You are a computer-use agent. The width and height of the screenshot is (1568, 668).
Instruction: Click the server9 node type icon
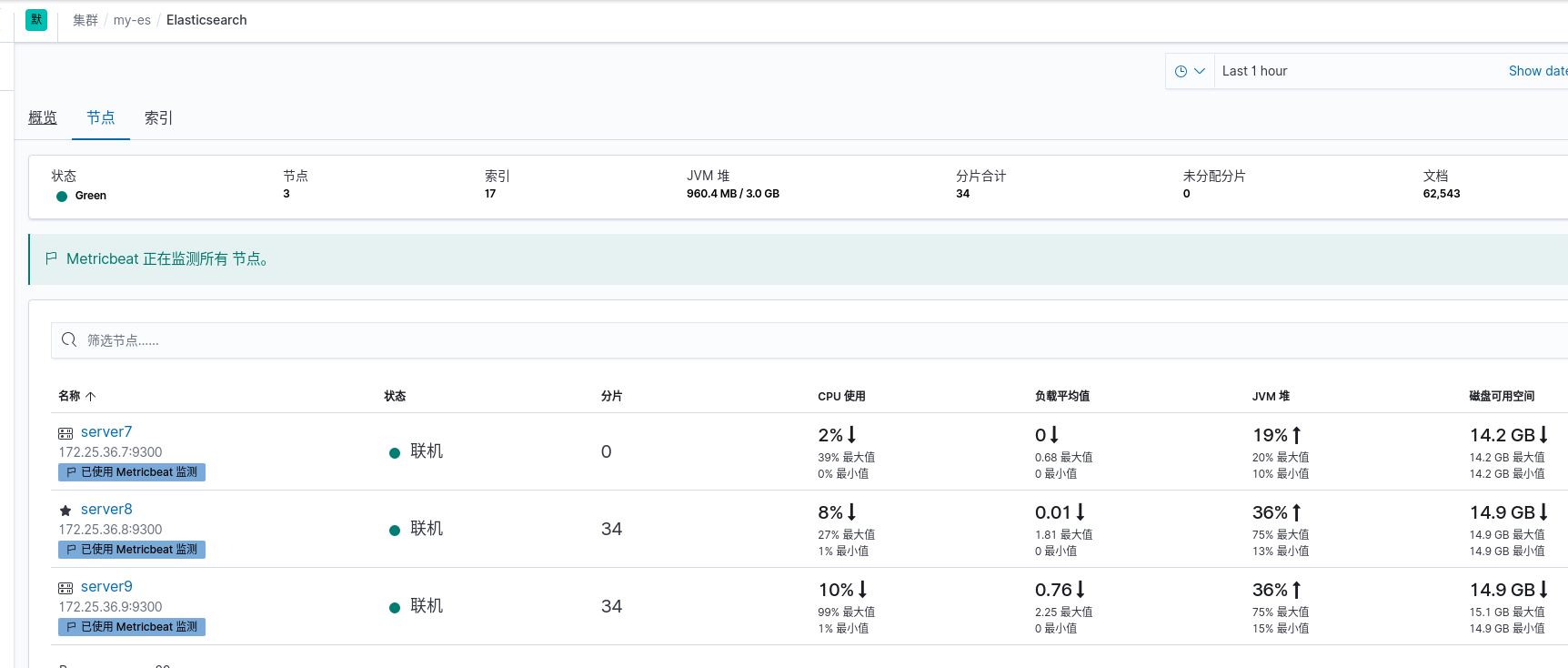[65, 588]
